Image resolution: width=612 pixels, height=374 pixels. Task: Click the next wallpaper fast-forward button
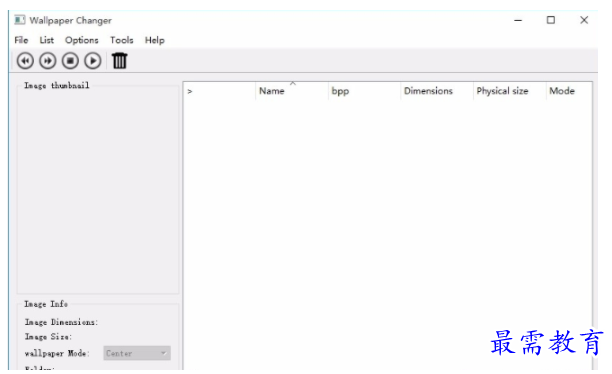click(48, 61)
